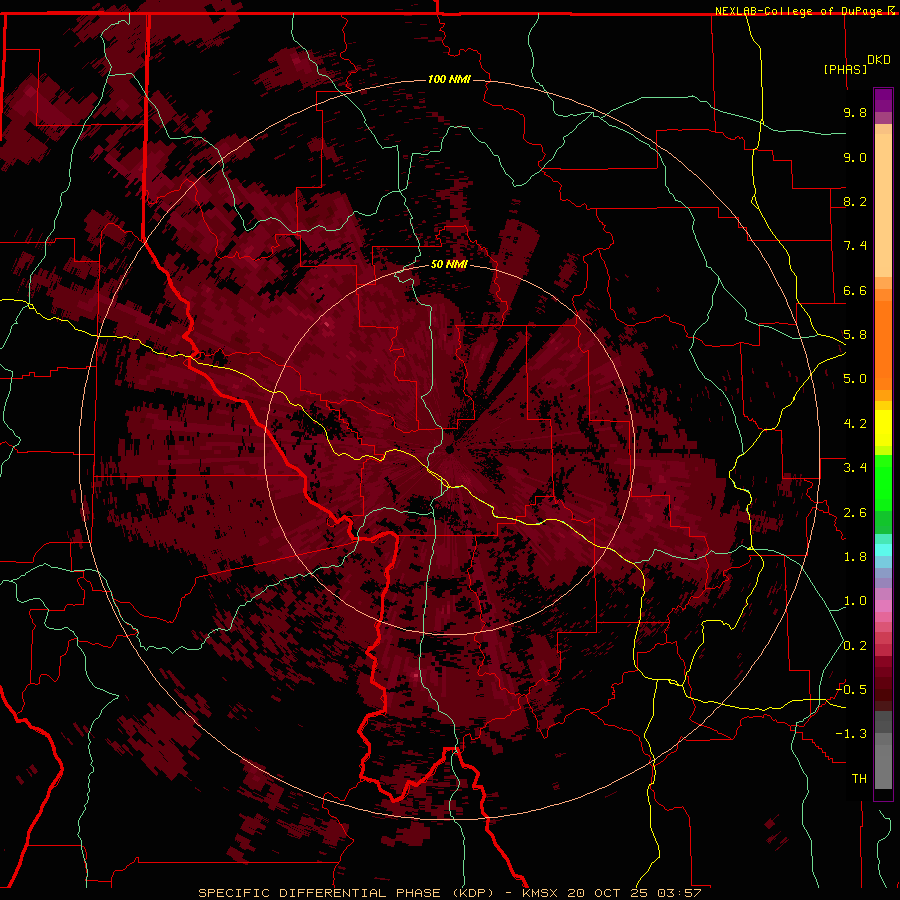Click the 8.2 legend value
900x900 pixels.
coord(855,201)
